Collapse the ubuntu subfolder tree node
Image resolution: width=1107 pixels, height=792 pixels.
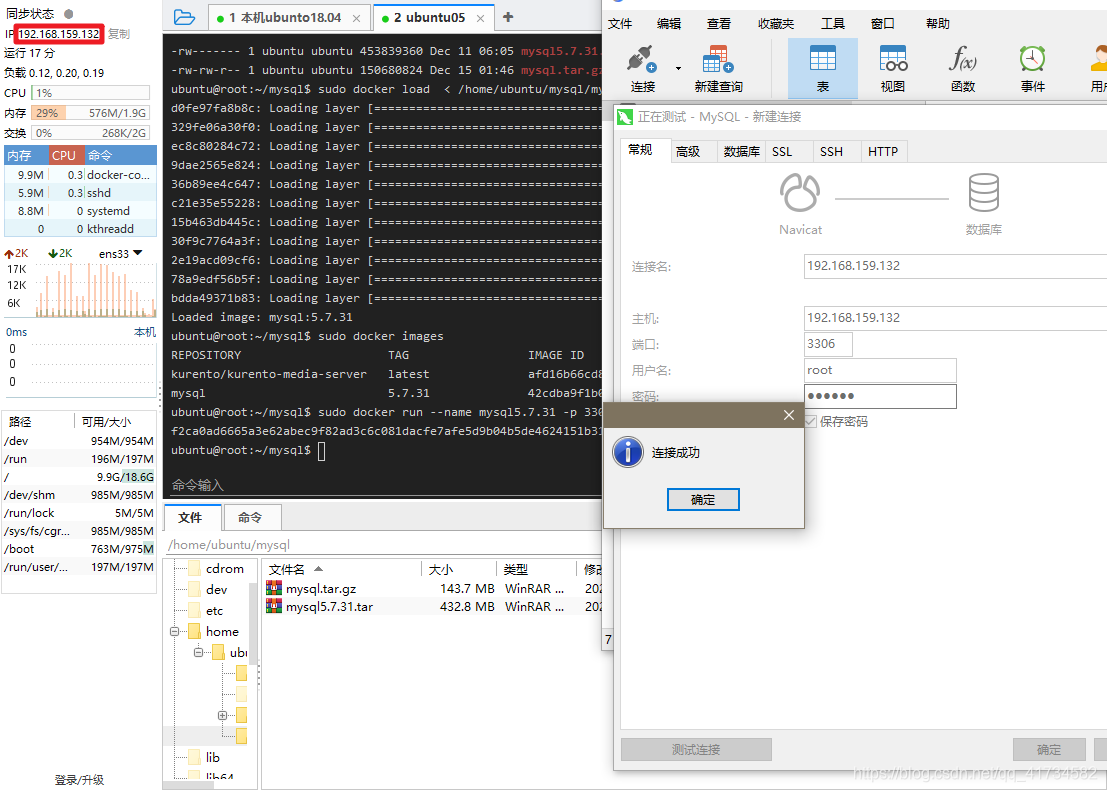[x=198, y=652]
